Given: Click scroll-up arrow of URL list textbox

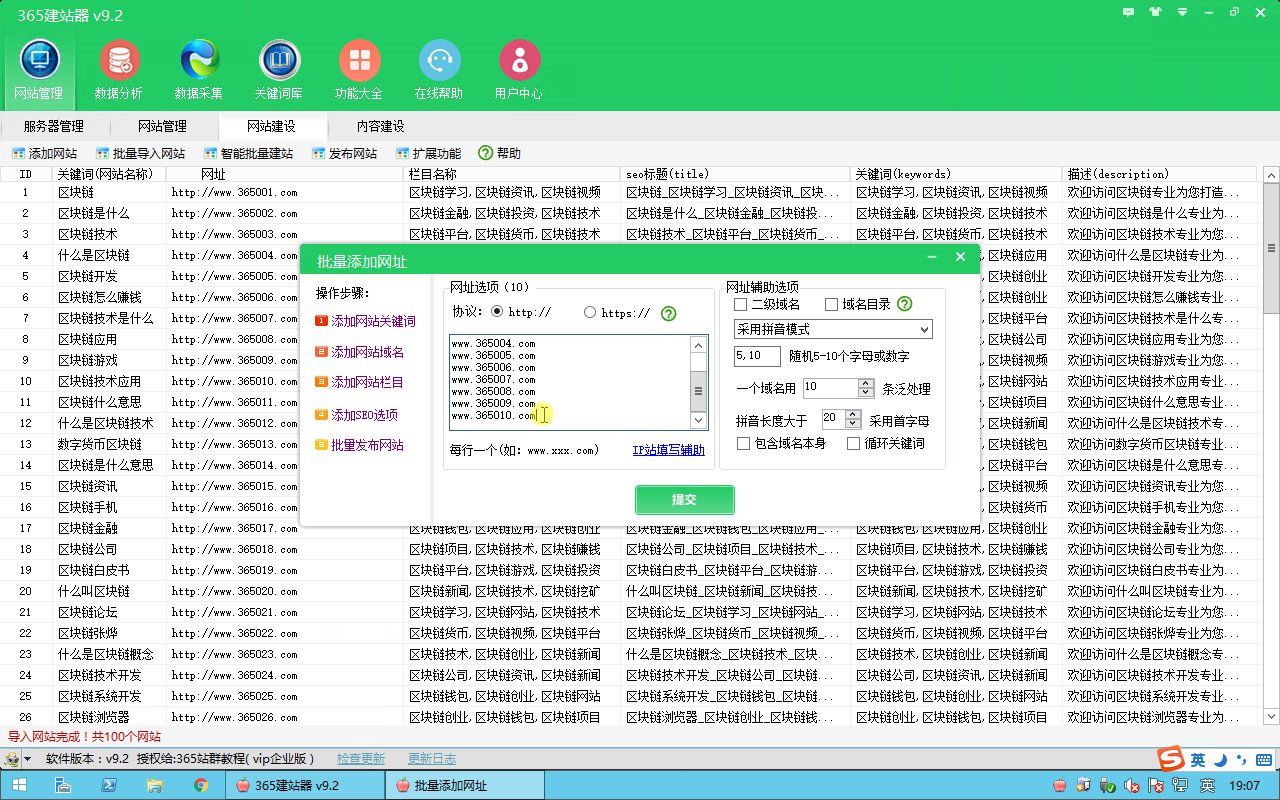Looking at the screenshot, I should 699,344.
